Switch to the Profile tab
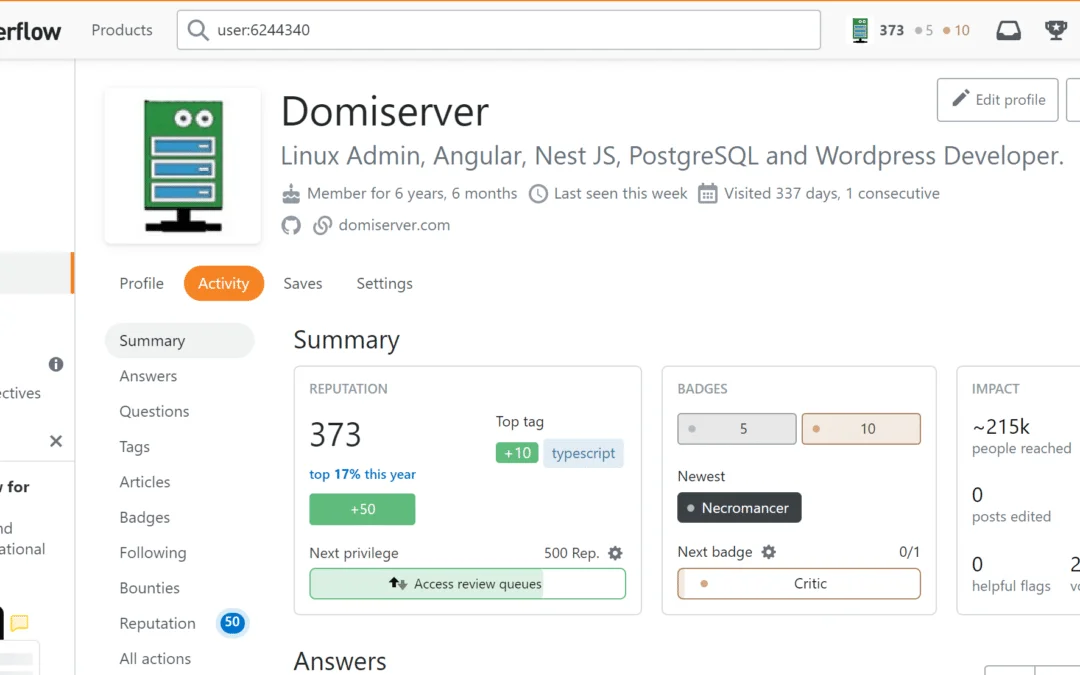The image size is (1080, 675). [141, 283]
